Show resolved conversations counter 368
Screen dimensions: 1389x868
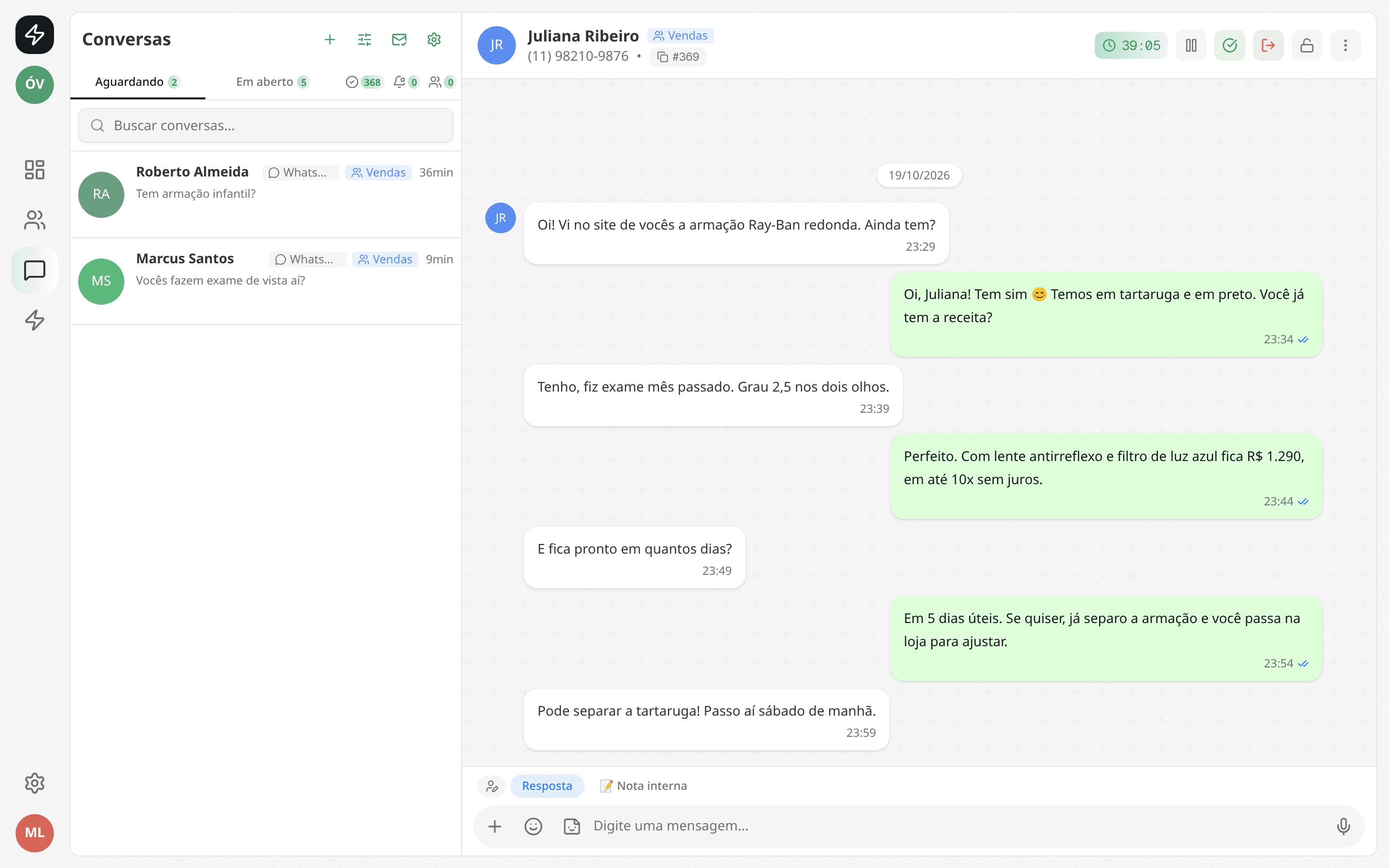point(364,82)
